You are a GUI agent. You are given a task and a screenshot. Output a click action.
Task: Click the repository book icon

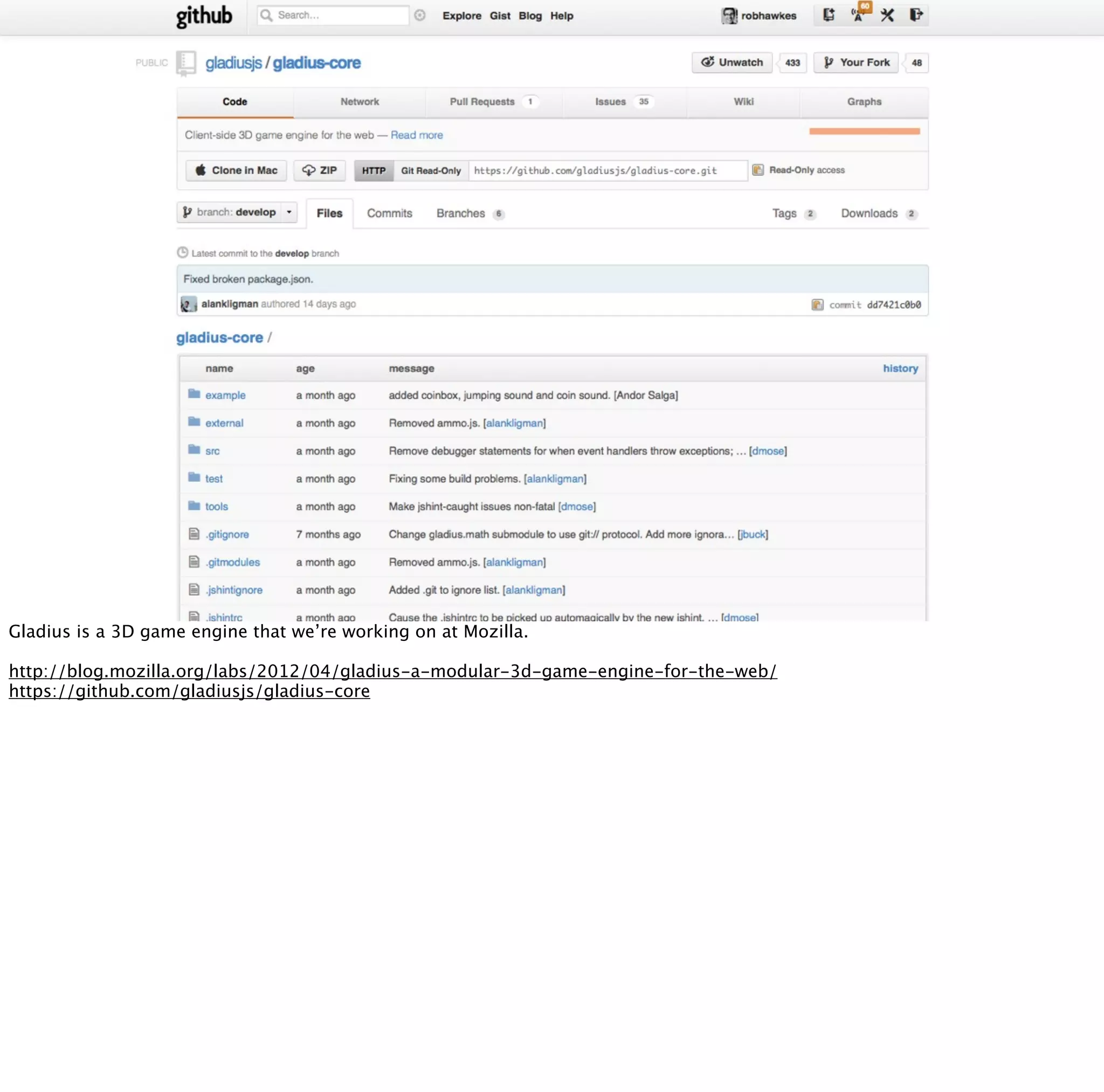[x=187, y=63]
